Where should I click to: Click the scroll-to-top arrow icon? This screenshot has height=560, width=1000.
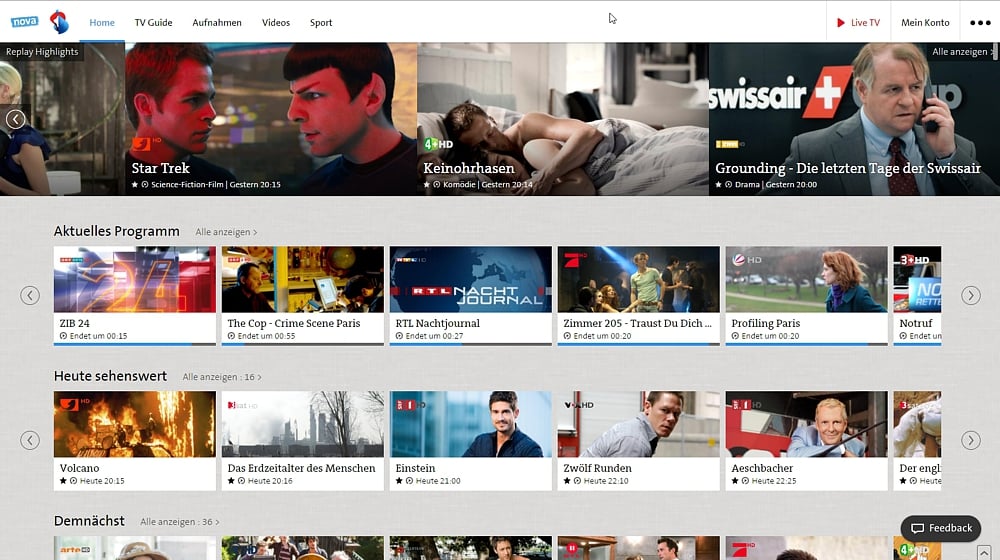984,552
